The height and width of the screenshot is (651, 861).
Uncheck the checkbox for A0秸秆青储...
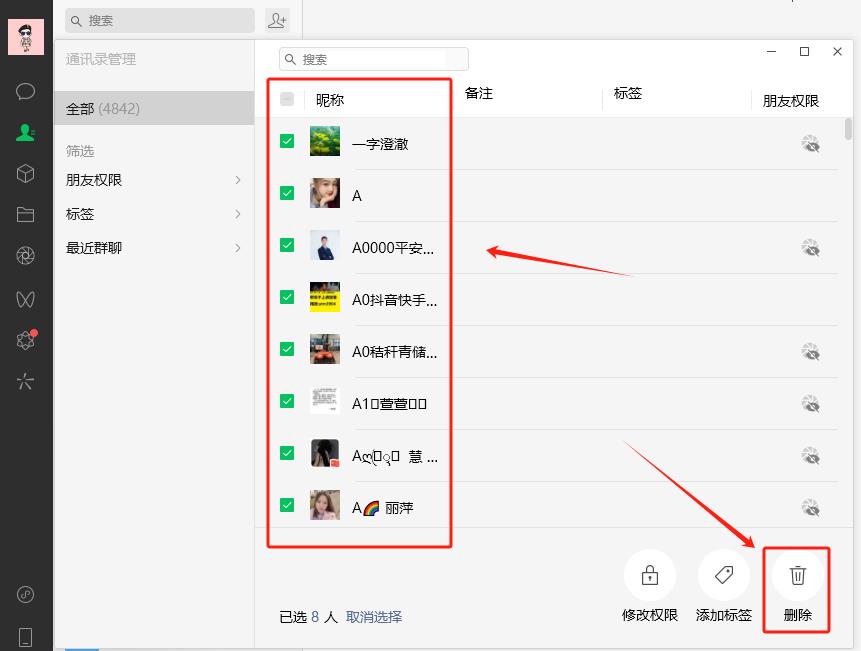coord(287,349)
